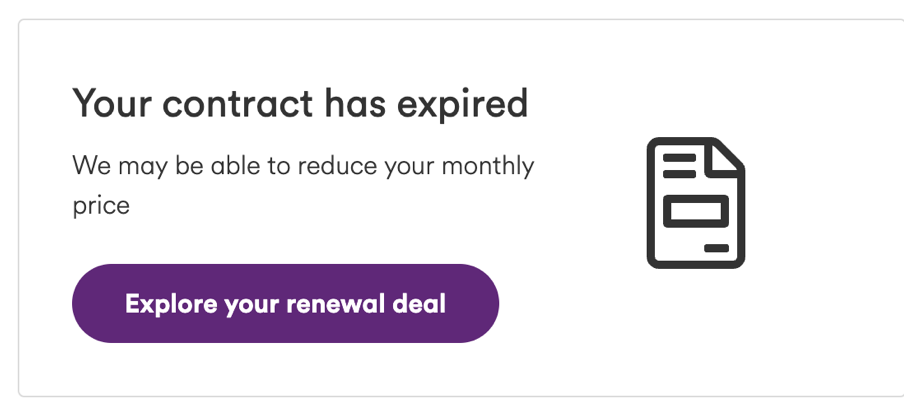Click the word 'Your' starting the heading
Image resolution: width=904 pixels, height=410 pixels.
[112, 104]
